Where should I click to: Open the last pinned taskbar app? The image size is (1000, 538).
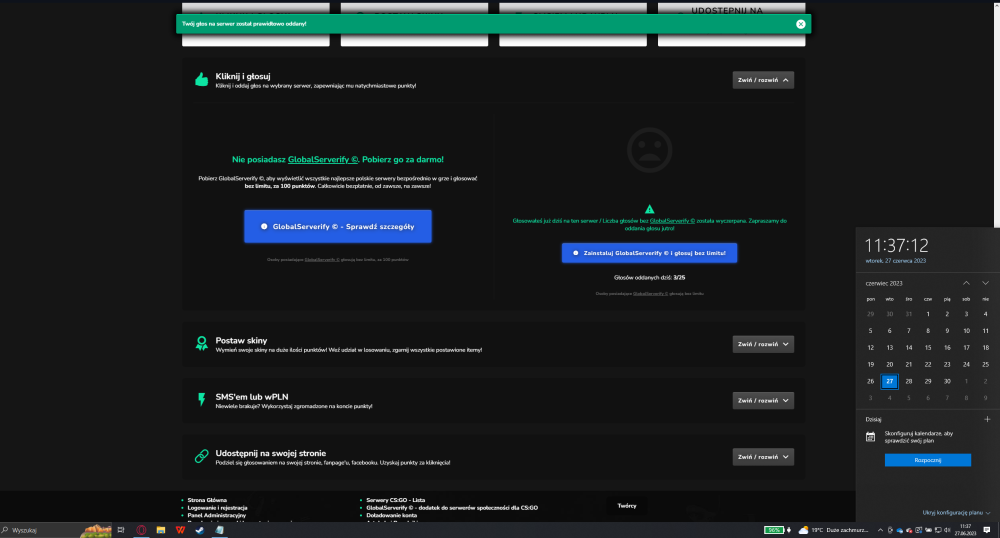219,530
